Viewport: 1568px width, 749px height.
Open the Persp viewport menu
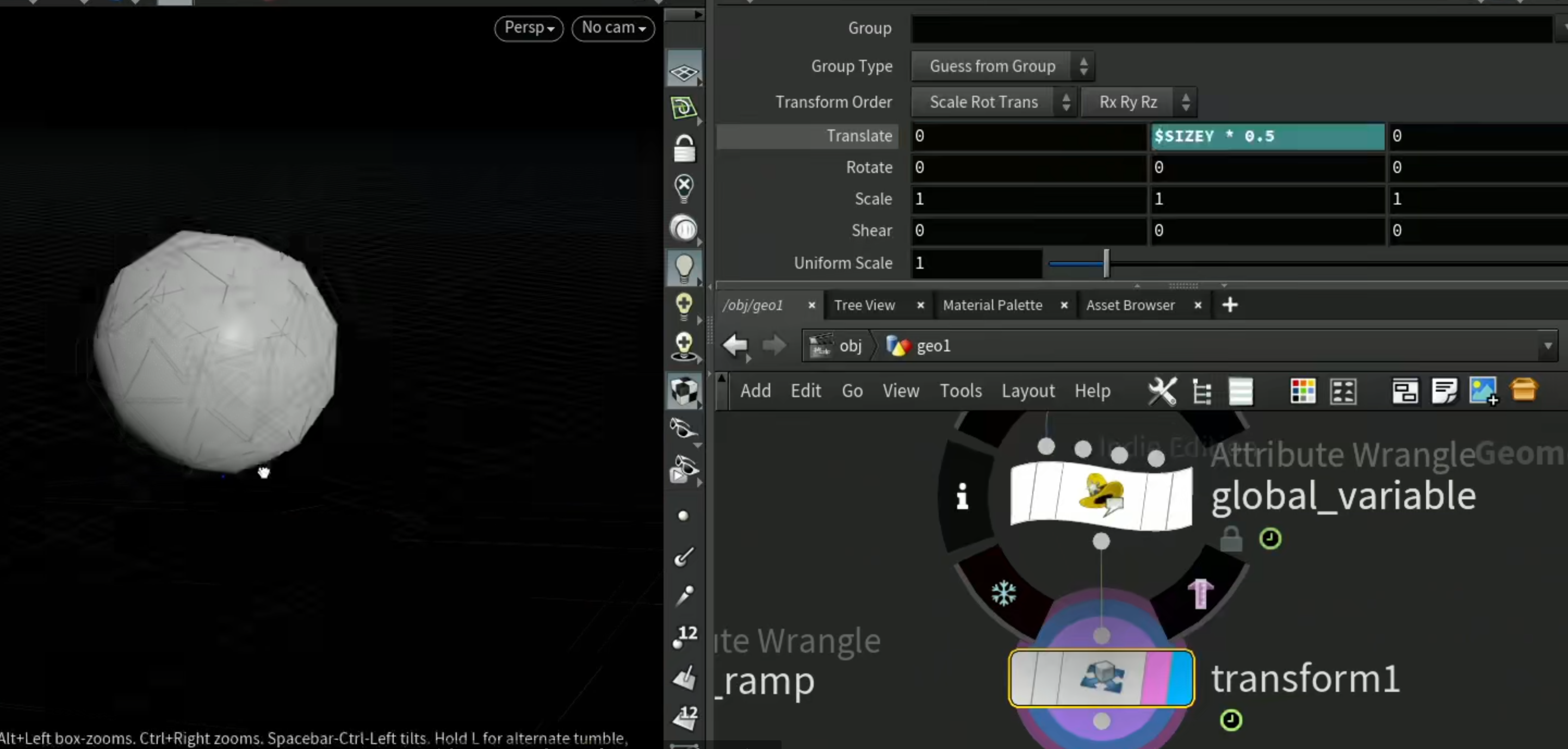[x=529, y=28]
